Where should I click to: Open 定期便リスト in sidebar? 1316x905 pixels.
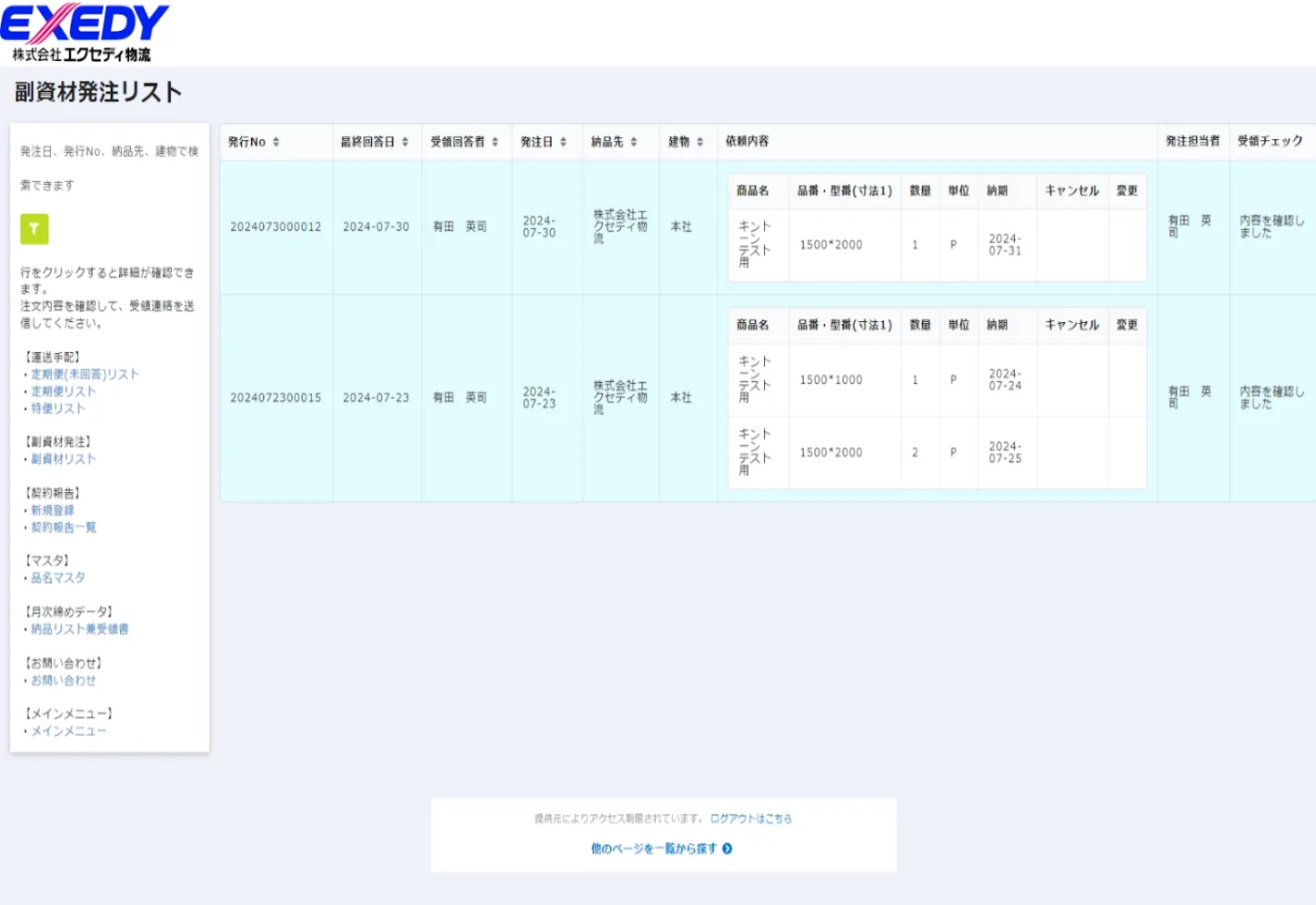coord(63,392)
